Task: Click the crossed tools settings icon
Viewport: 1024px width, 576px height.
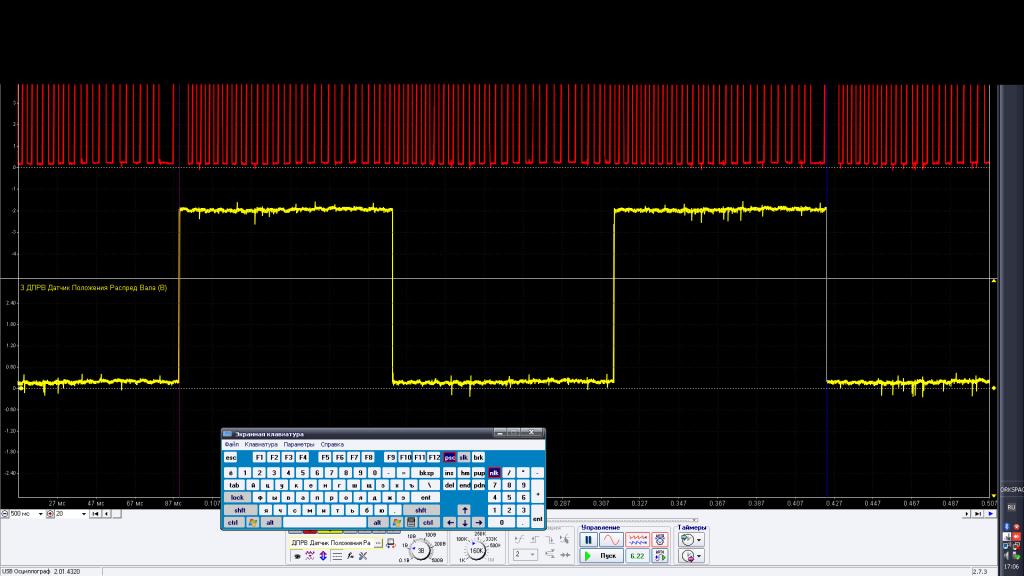Action: tap(363, 556)
